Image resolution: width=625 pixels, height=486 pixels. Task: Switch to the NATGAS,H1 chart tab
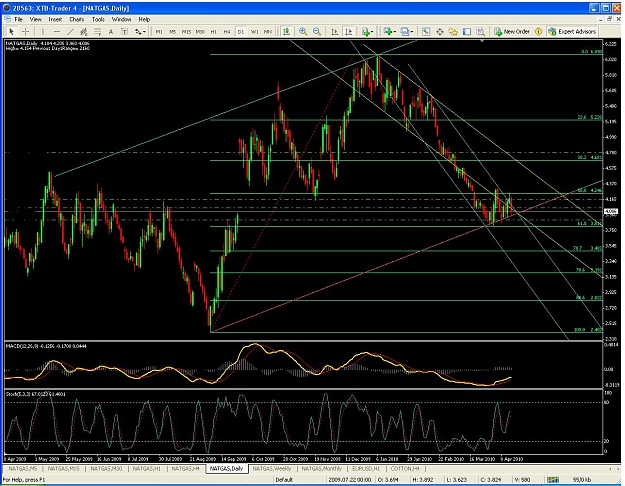click(x=146, y=469)
